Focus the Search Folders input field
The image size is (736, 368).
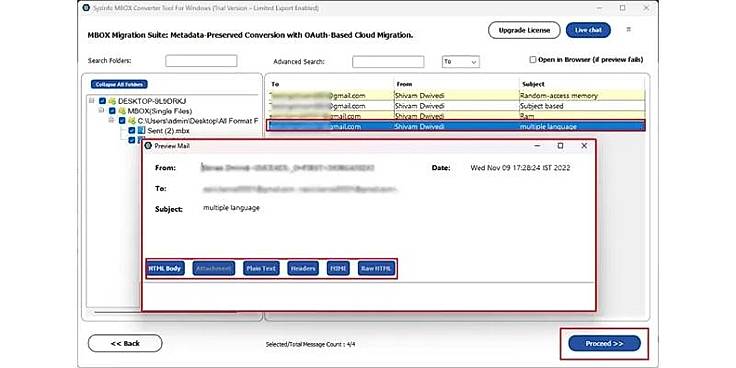point(201,61)
